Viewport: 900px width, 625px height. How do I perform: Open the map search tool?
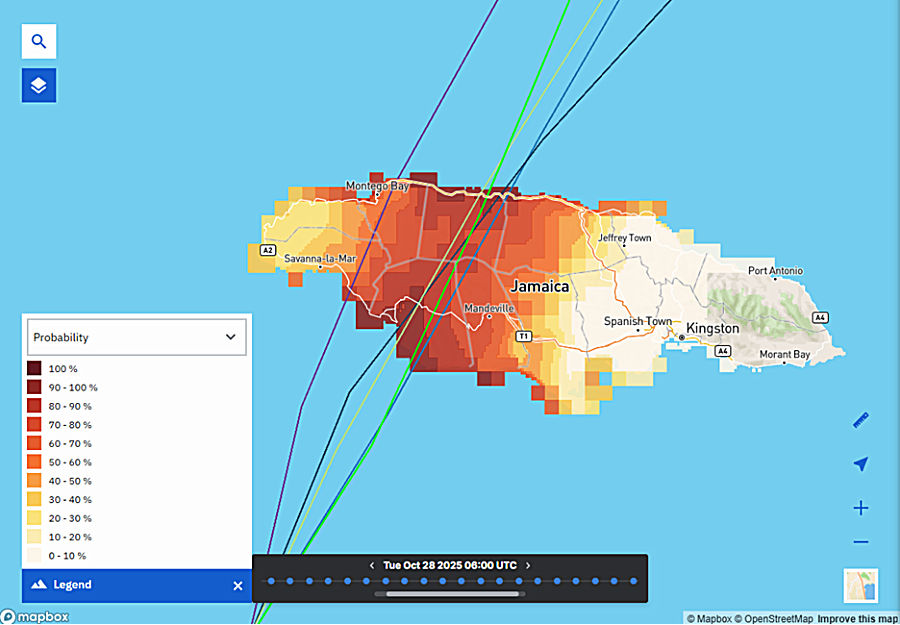[x=38, y=41]
